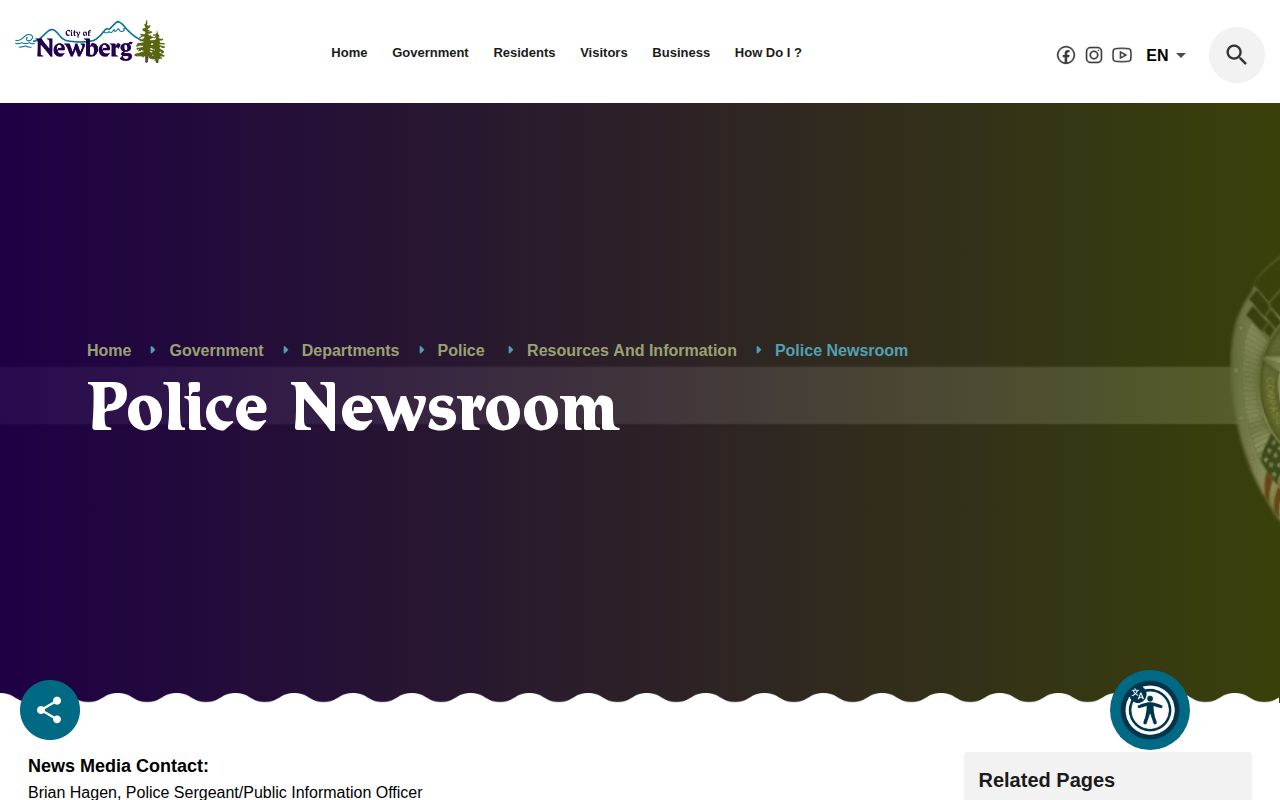Screen dimensions: 1280x800
Task: Open the How Do I ? menu
Action: coord(768,53)
